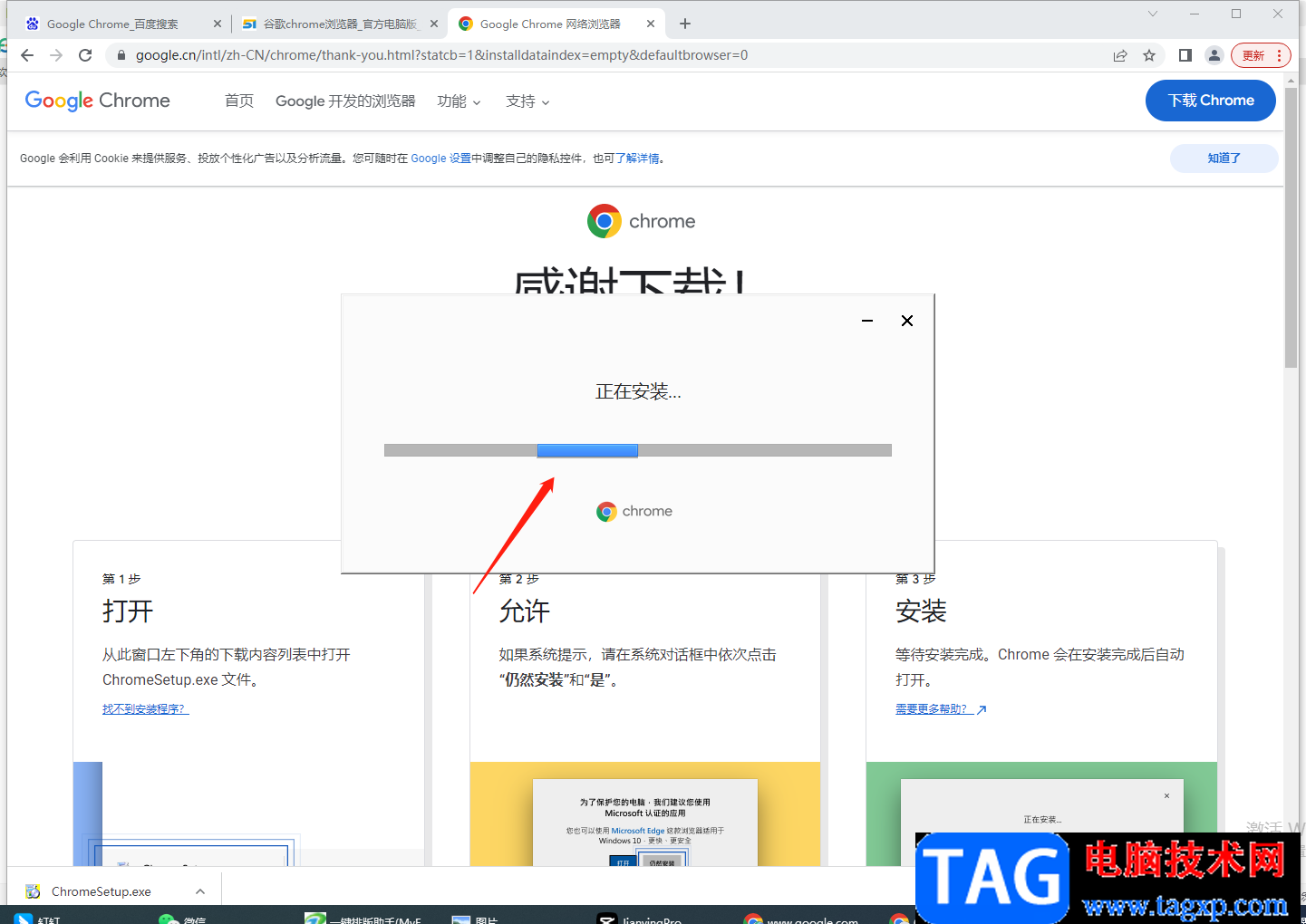Viewport: 1306px width, 924px height.
Task: Minimize the 正在安装 installer dialog
Action: coord(867,321)
